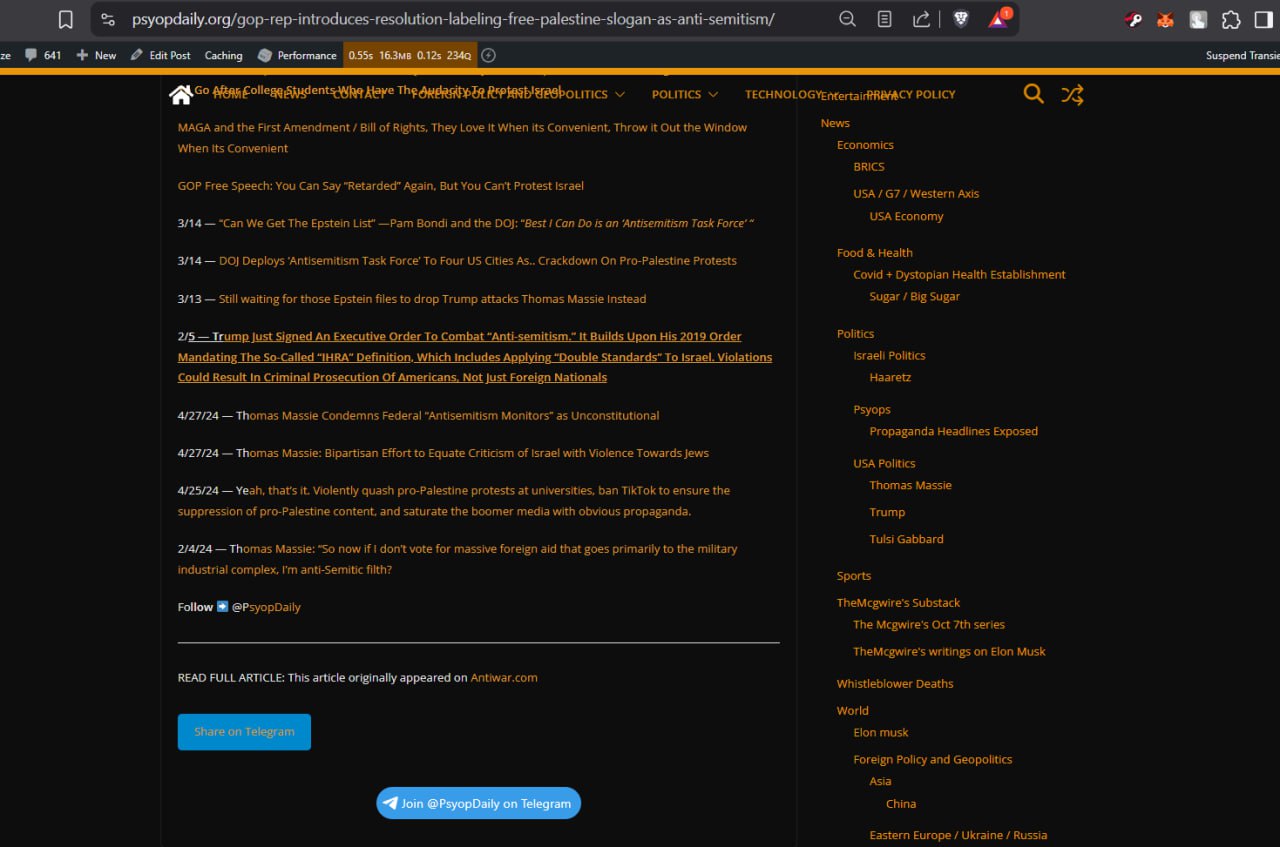Toggle the browser sidebar panel icon
Viewport: 1280px width, 847px height.
pos(1263,19)
